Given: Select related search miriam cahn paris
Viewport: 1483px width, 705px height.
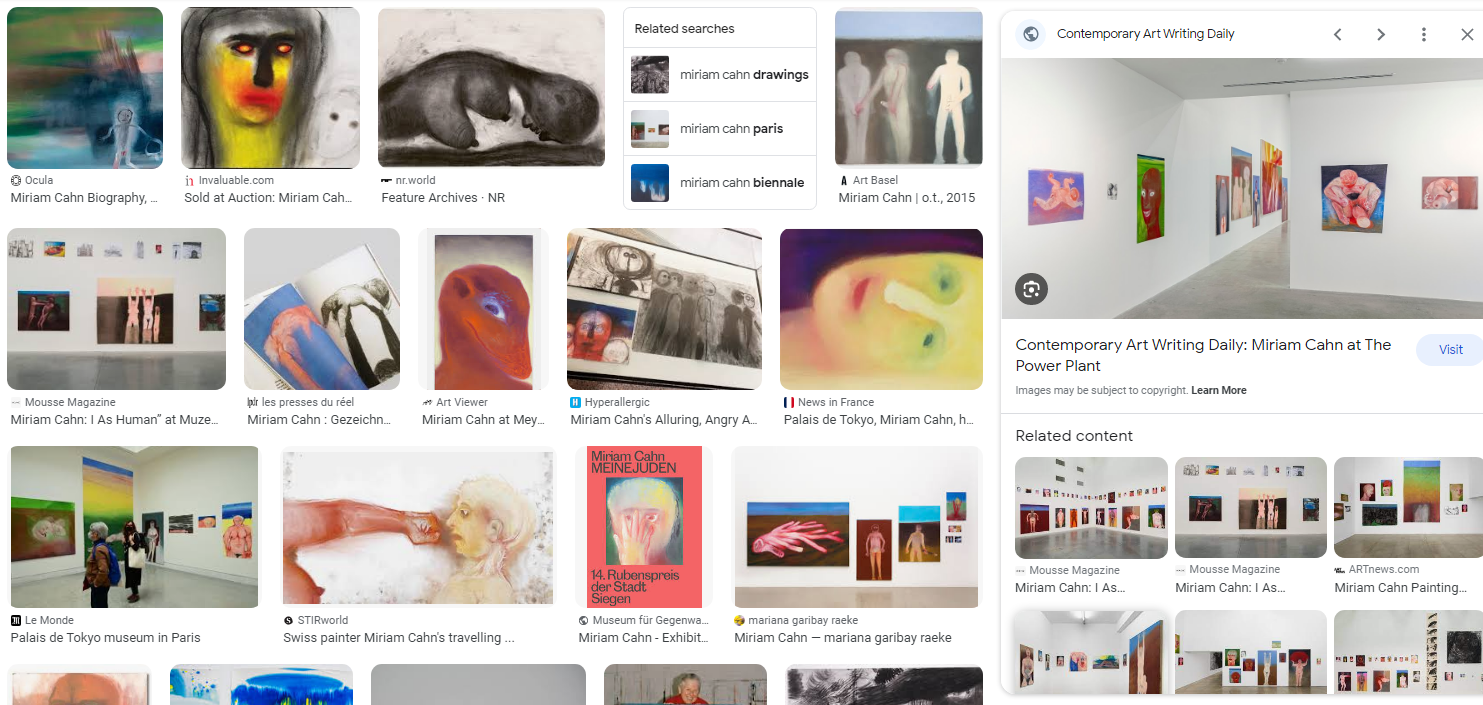Looking at the screenshot, I should coord(720,129).
